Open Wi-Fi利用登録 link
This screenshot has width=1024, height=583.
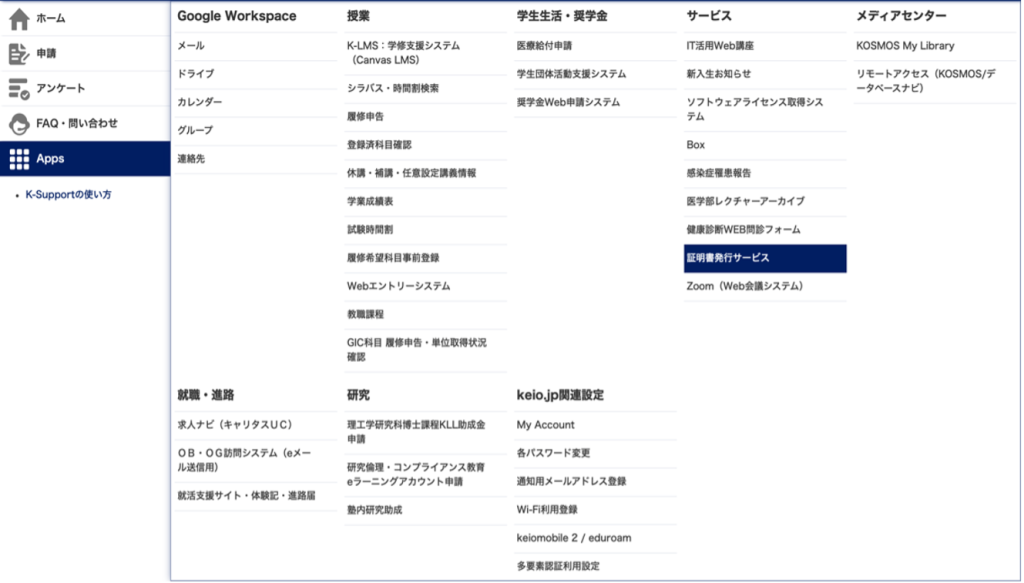coord(547,509)
